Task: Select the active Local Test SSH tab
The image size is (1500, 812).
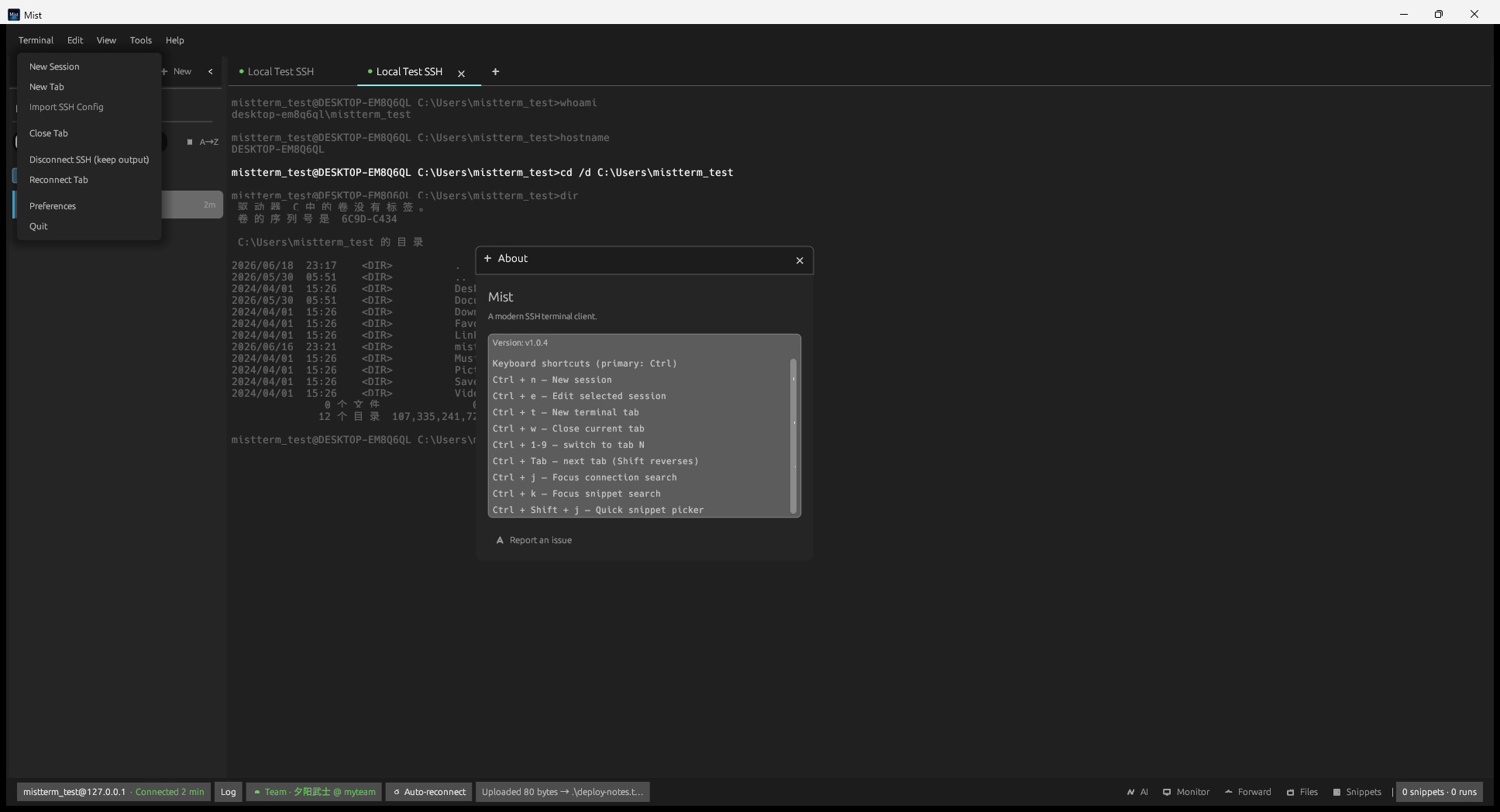Action: [409, 71]
